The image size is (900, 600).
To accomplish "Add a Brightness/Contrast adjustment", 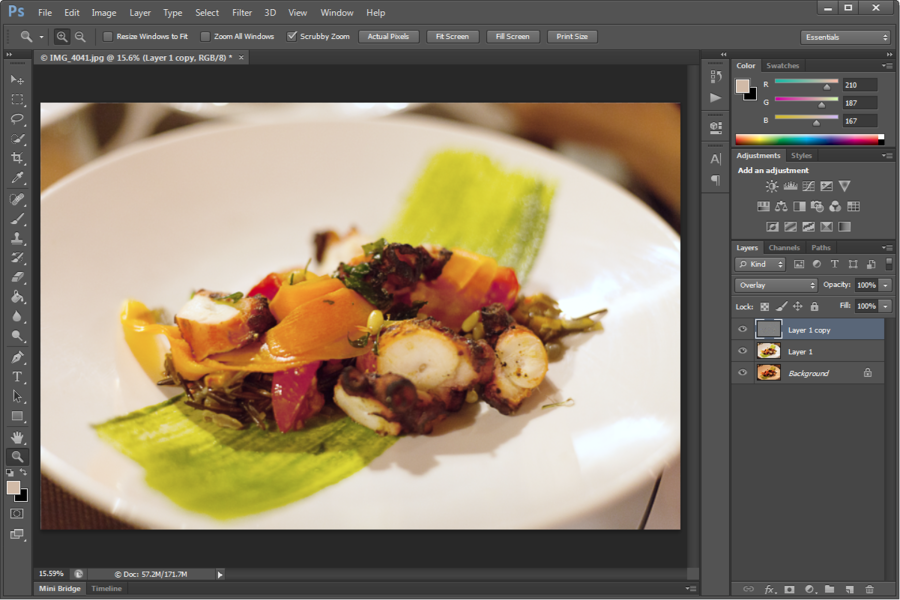I will click(771, 186).
